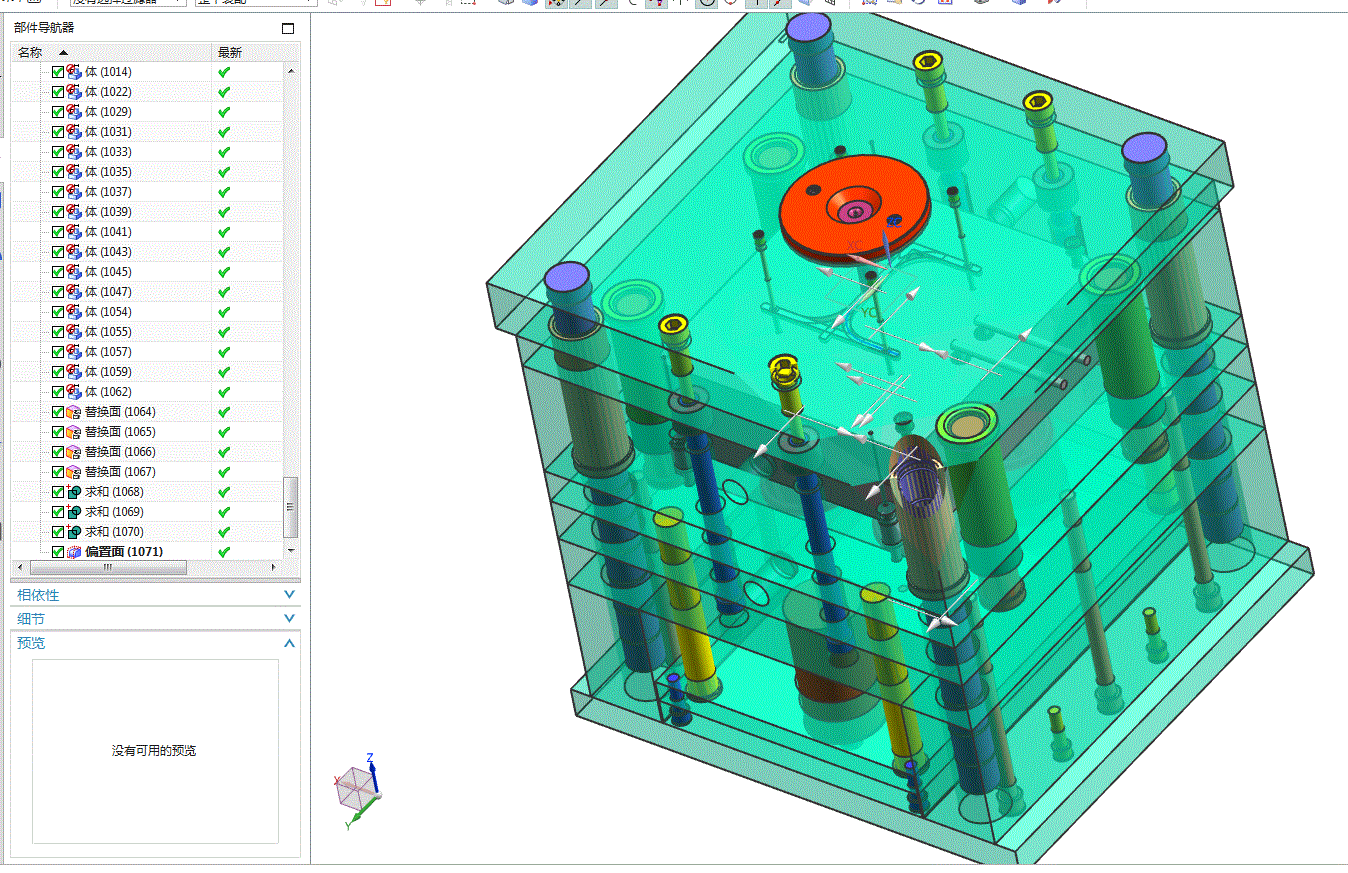Click the green status check for 求和 (1068)
1348x873 pixels.
pyautogui.click(x=224, y=492)
